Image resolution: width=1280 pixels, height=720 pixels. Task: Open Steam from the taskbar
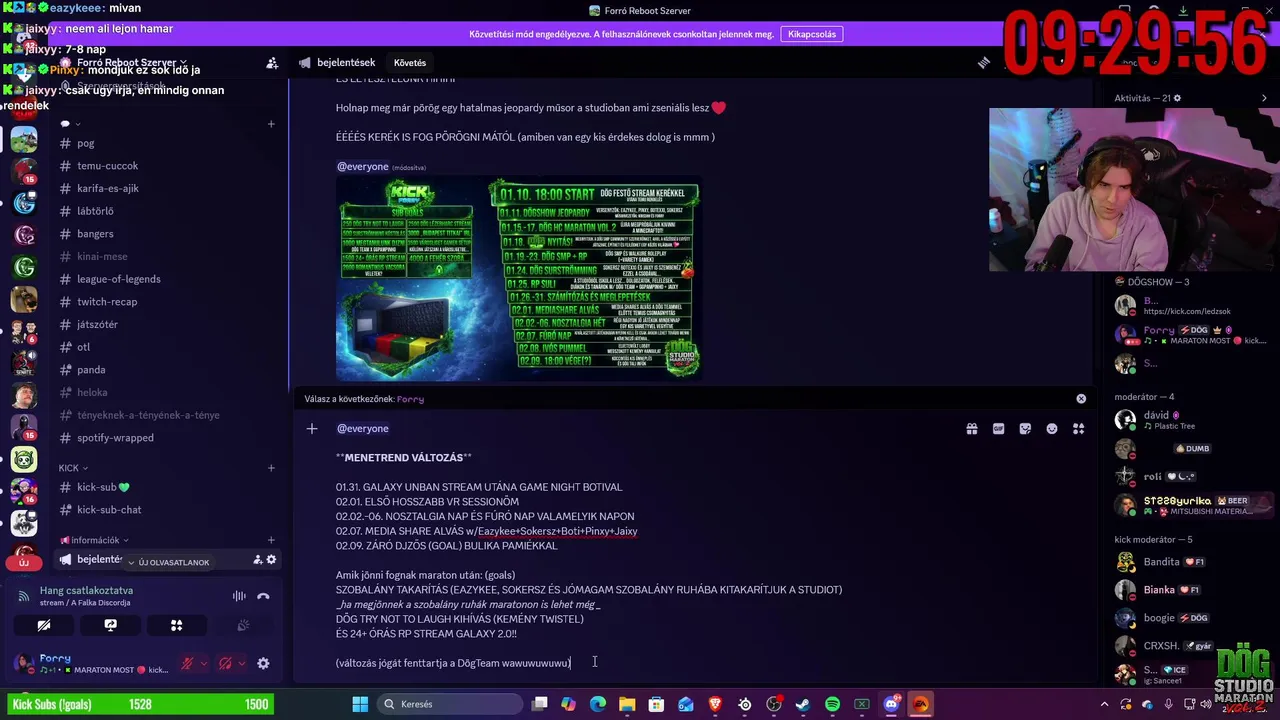(x=803, y=704)
